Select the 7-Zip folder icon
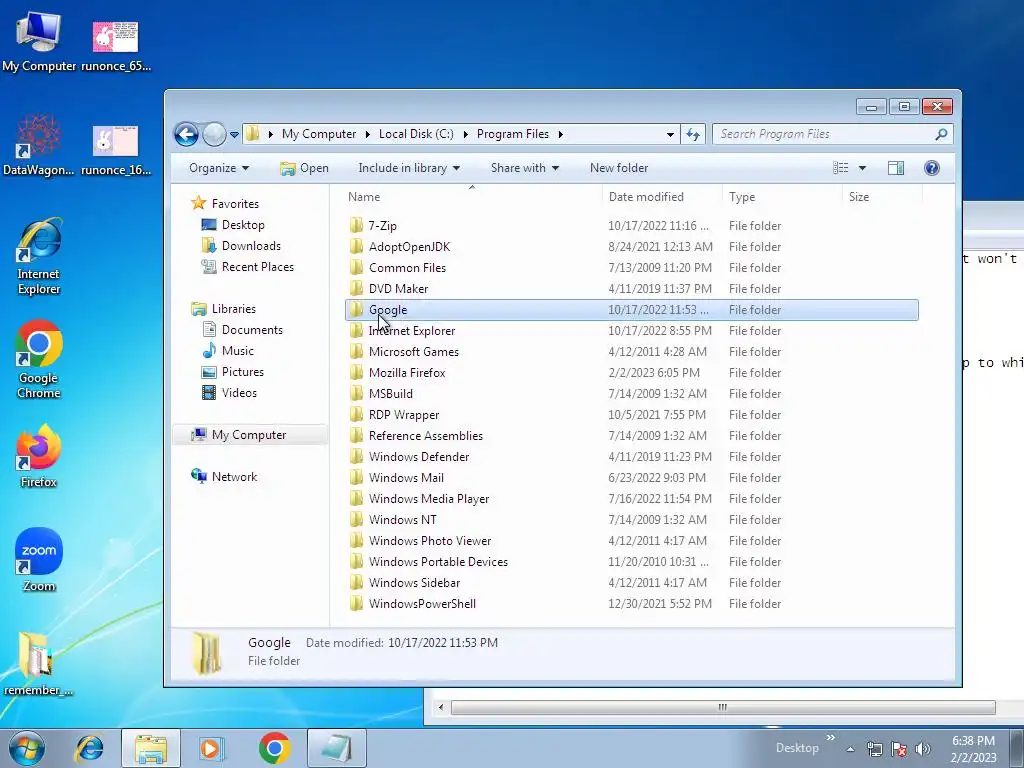The width and height of the screenshot is (1024, 768). click(356, 226)
